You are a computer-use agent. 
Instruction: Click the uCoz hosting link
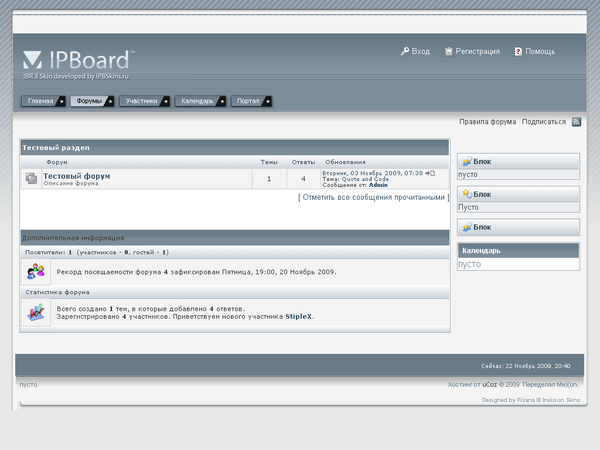(489, 385)
